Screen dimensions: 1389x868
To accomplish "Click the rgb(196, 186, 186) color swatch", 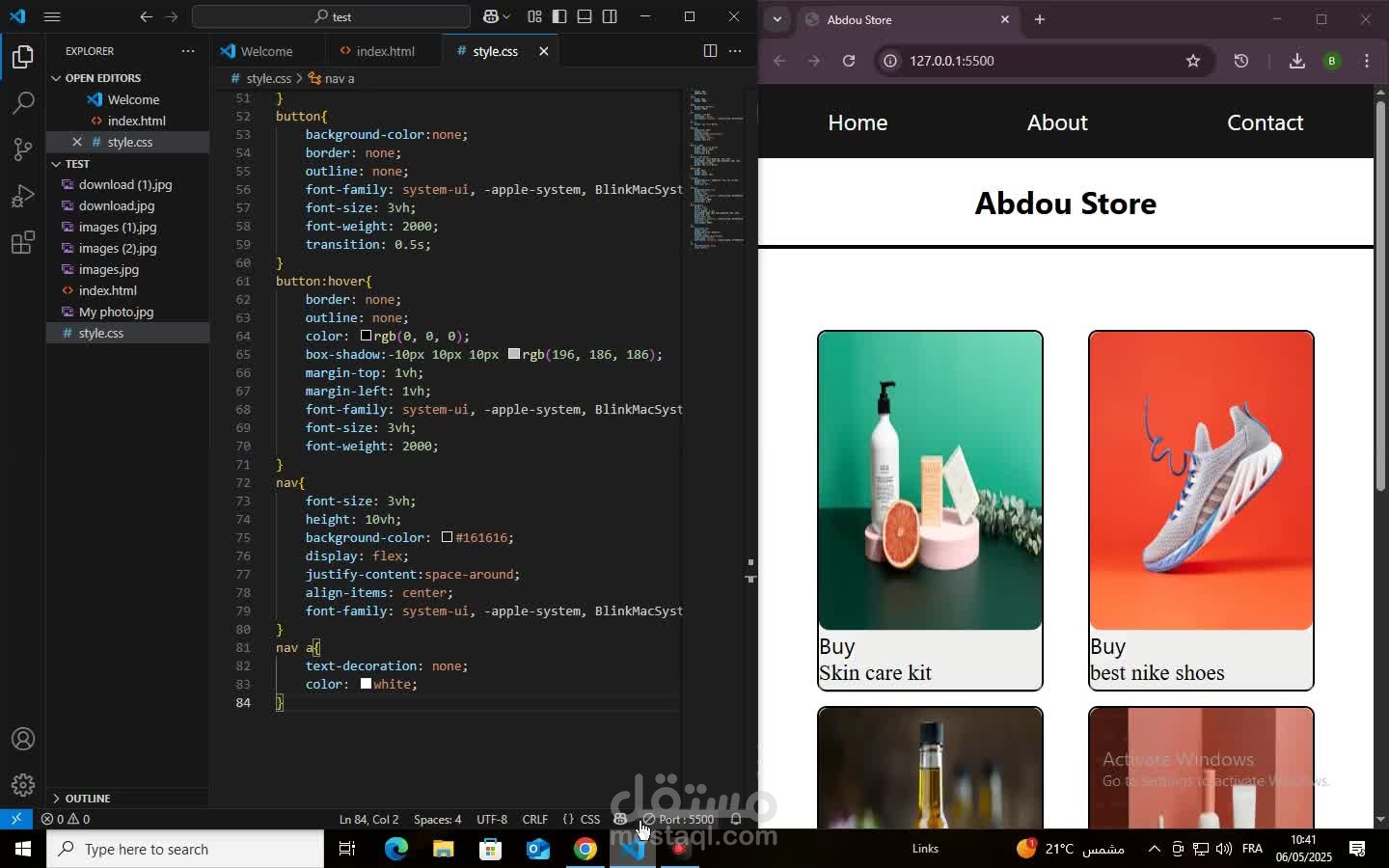I will pos(514,354).
